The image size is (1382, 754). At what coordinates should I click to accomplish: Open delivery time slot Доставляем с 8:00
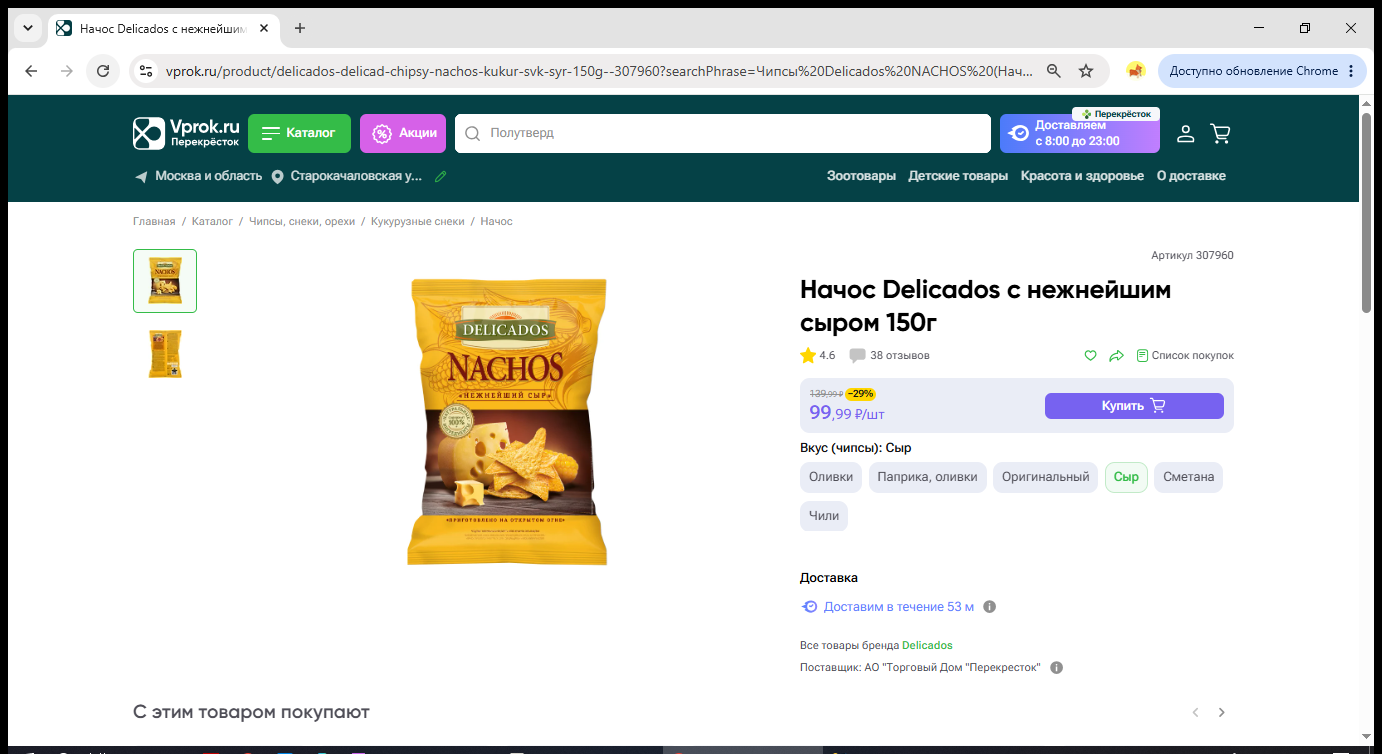pyautogui.click(x=1080, y=133)
